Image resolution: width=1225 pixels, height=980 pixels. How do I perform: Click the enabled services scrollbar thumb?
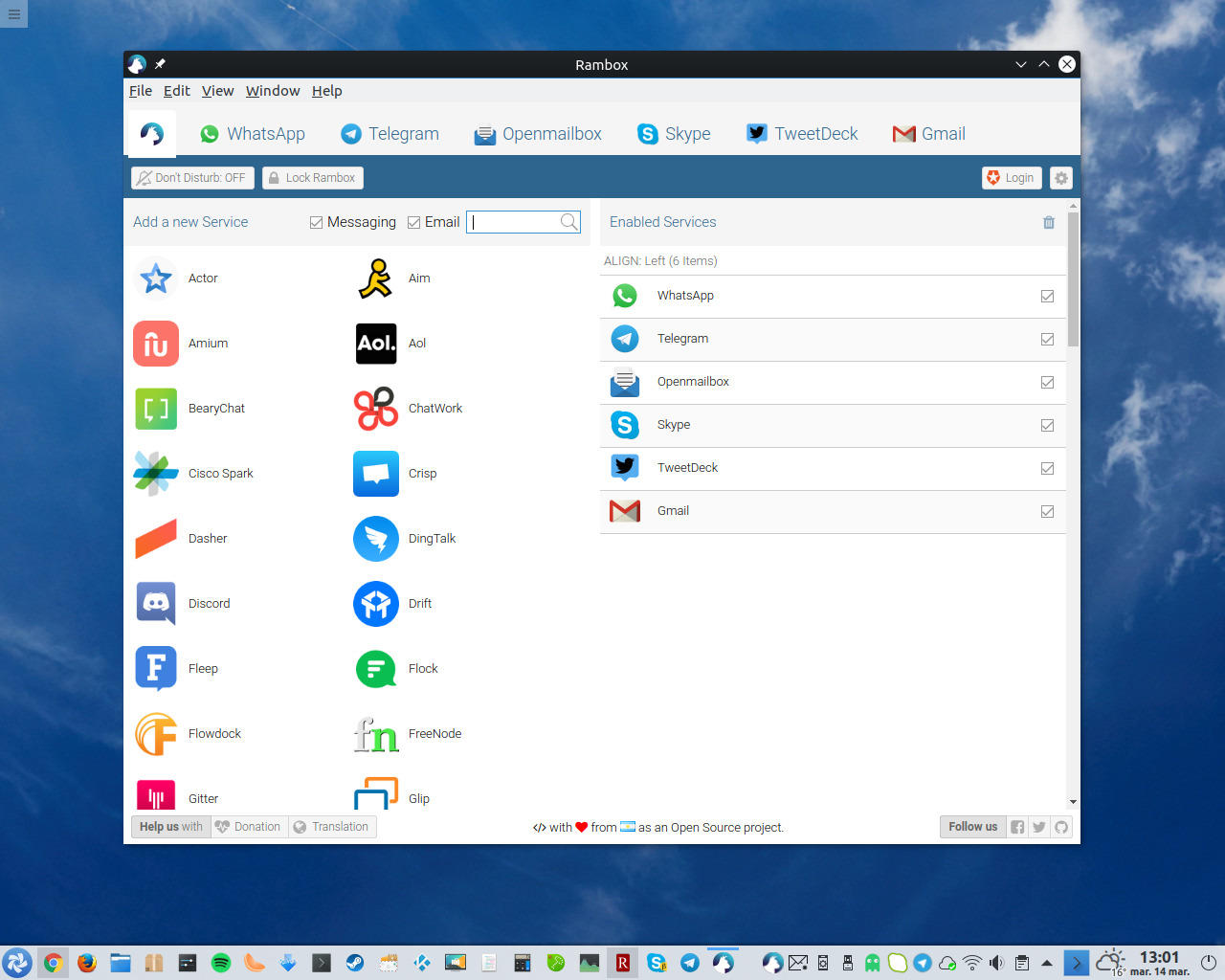point(1073,278)
